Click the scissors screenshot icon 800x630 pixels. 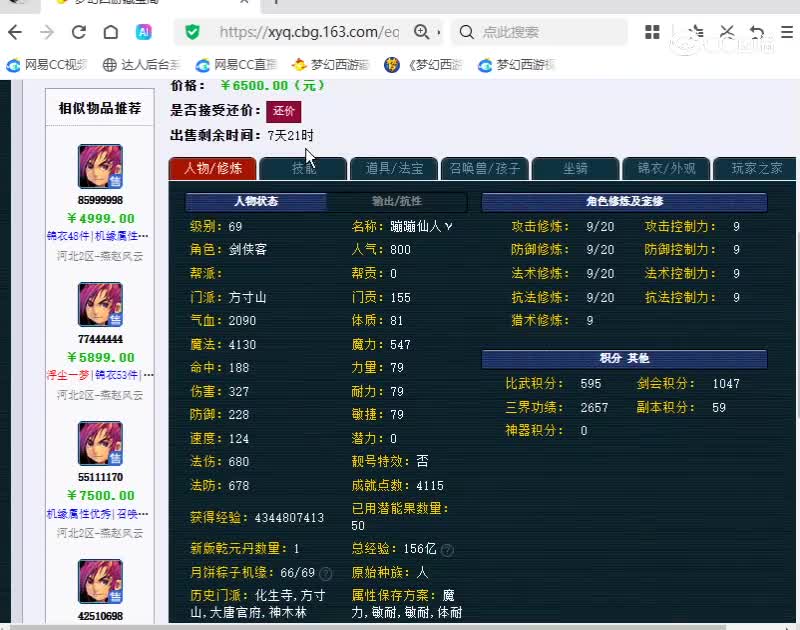[727, 32]
